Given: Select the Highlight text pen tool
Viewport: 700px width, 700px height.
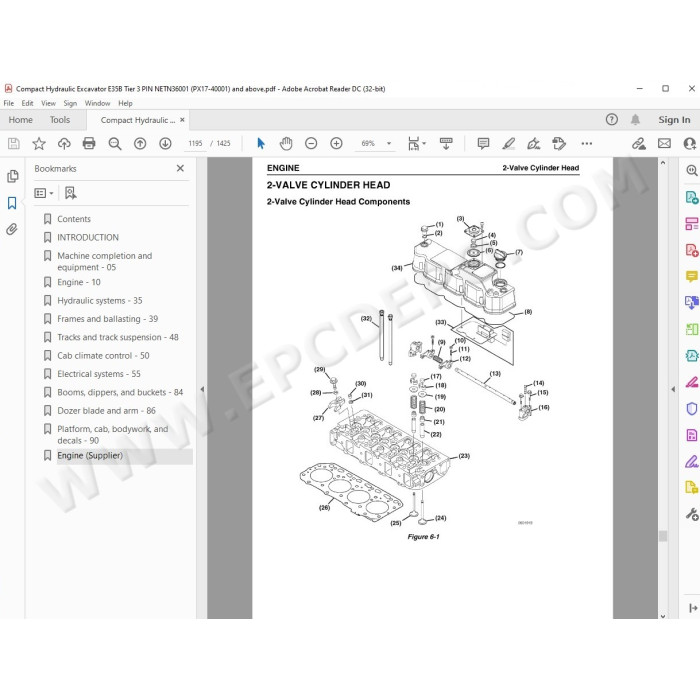Looking at the screenshot, I should pos(508,143).
